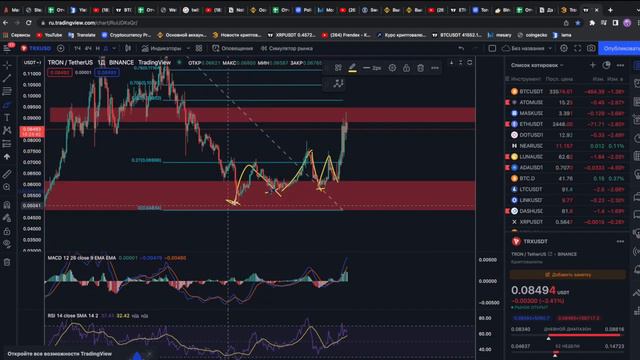Viewport: 640px width, 360px height.
Task: Click the trash remove drawings icon
Action: [7, 262]
